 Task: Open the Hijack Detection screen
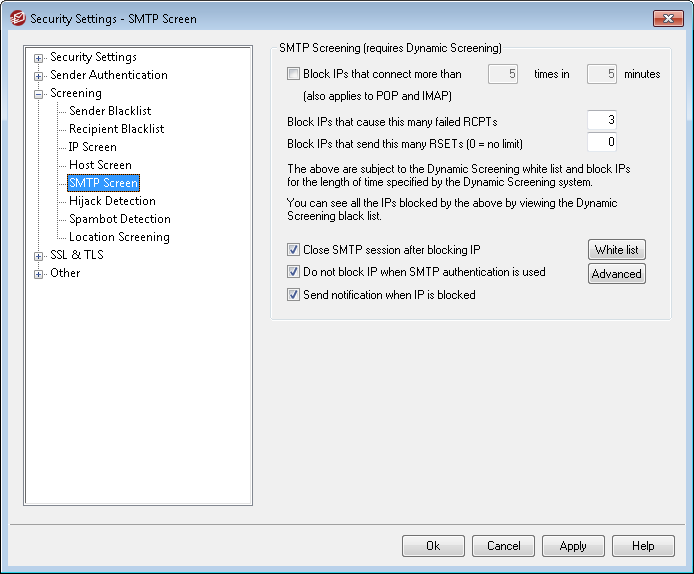(112, 201)
